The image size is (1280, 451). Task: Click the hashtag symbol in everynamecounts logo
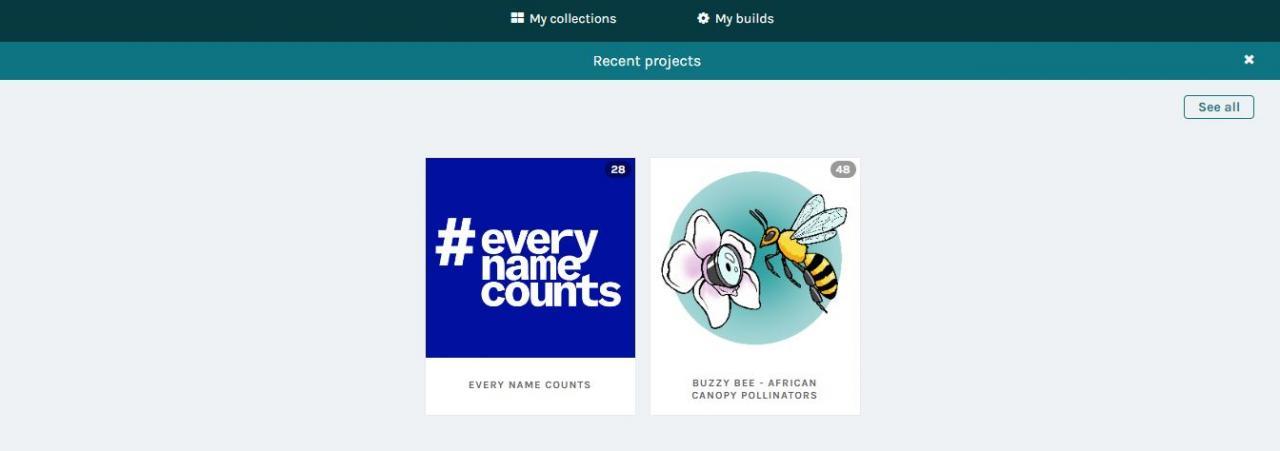click(455, 242)
